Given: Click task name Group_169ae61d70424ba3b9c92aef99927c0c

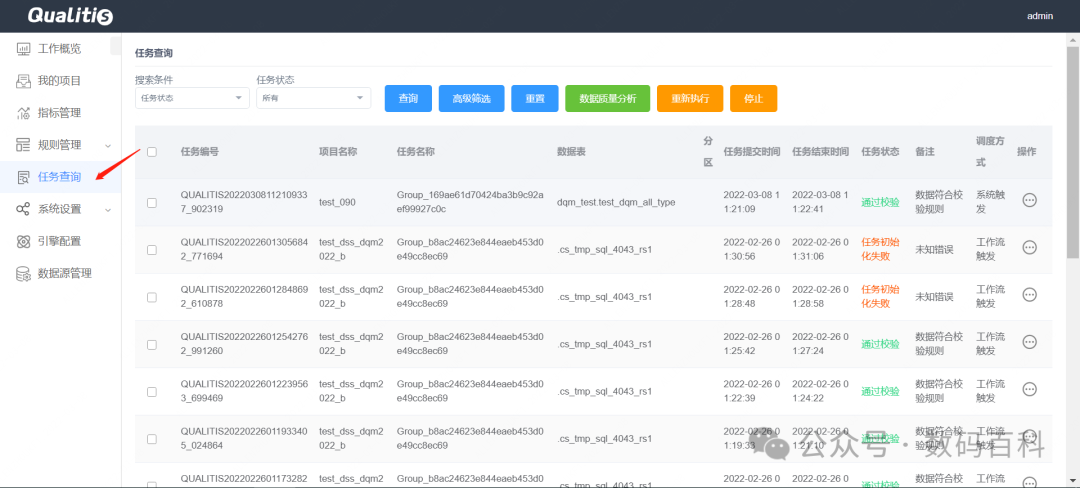Looking at the screenshot, I should [x=470, y=202].
